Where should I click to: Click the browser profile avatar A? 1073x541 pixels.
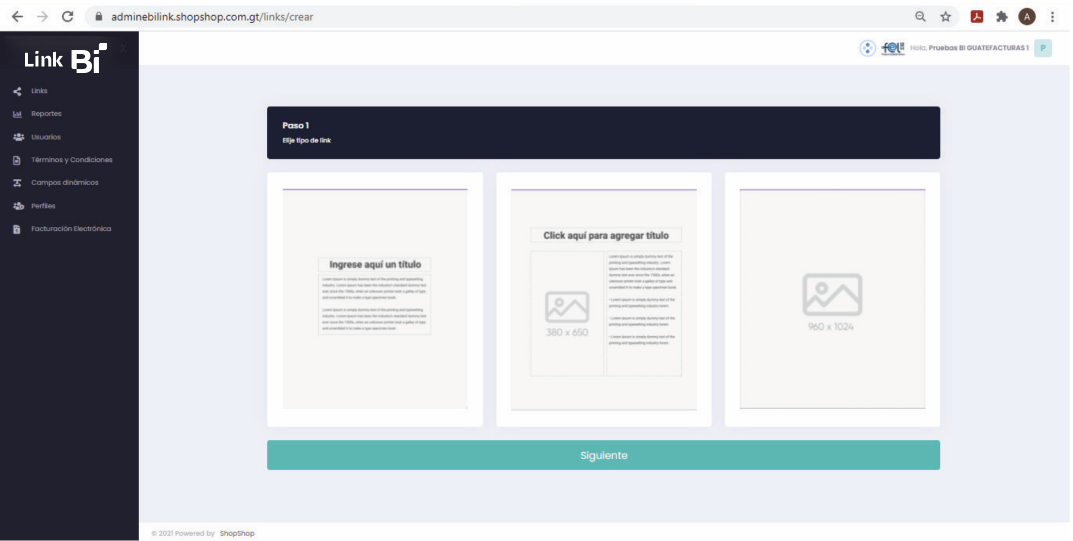point(1026,16)
